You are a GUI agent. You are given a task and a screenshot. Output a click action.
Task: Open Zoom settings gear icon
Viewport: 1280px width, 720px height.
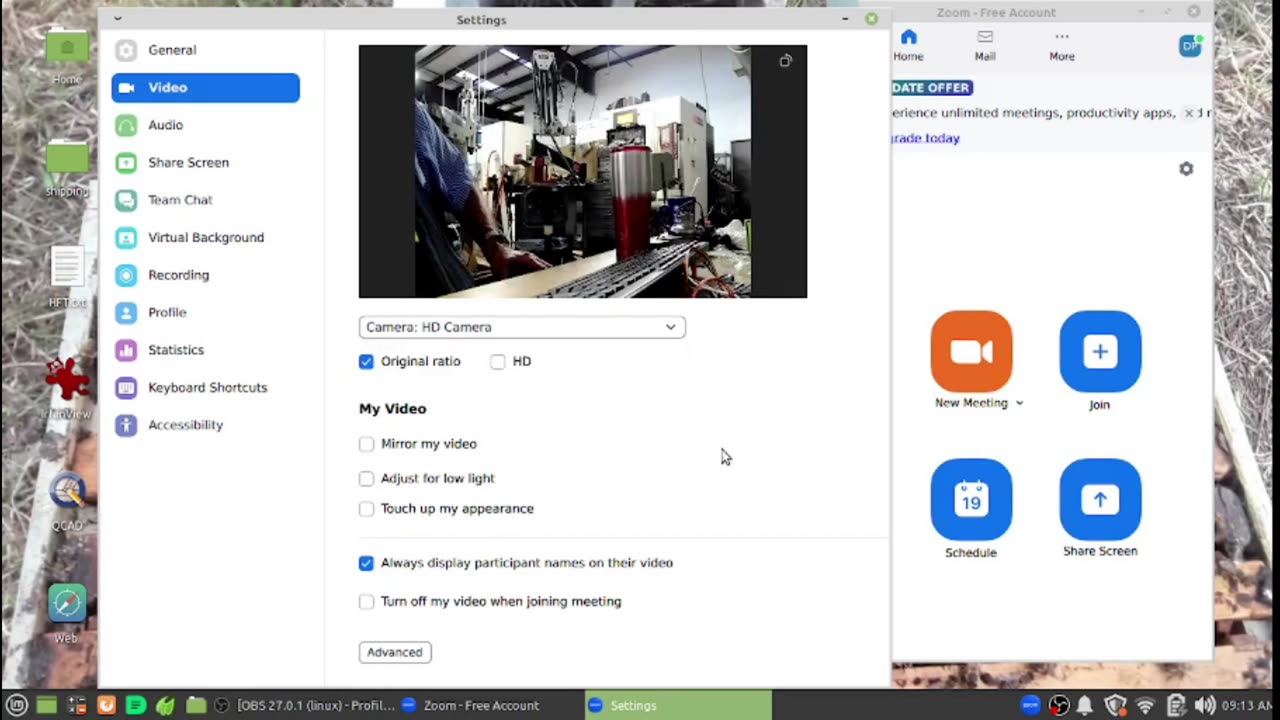[x=1186, y=169]
